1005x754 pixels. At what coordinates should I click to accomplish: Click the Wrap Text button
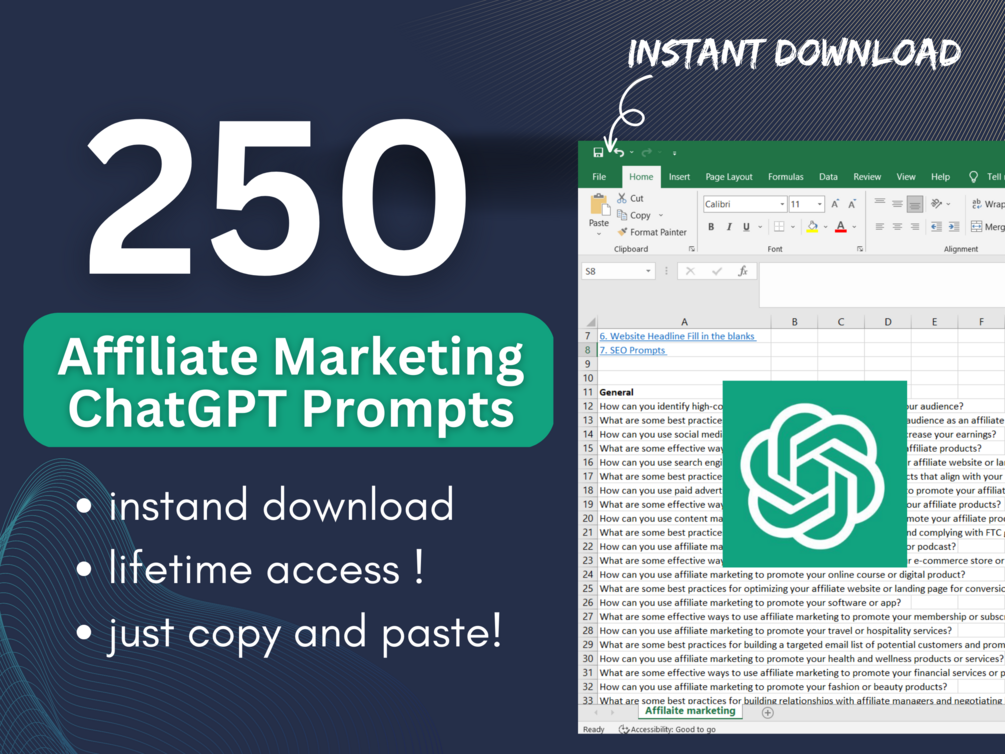[988, 204]
